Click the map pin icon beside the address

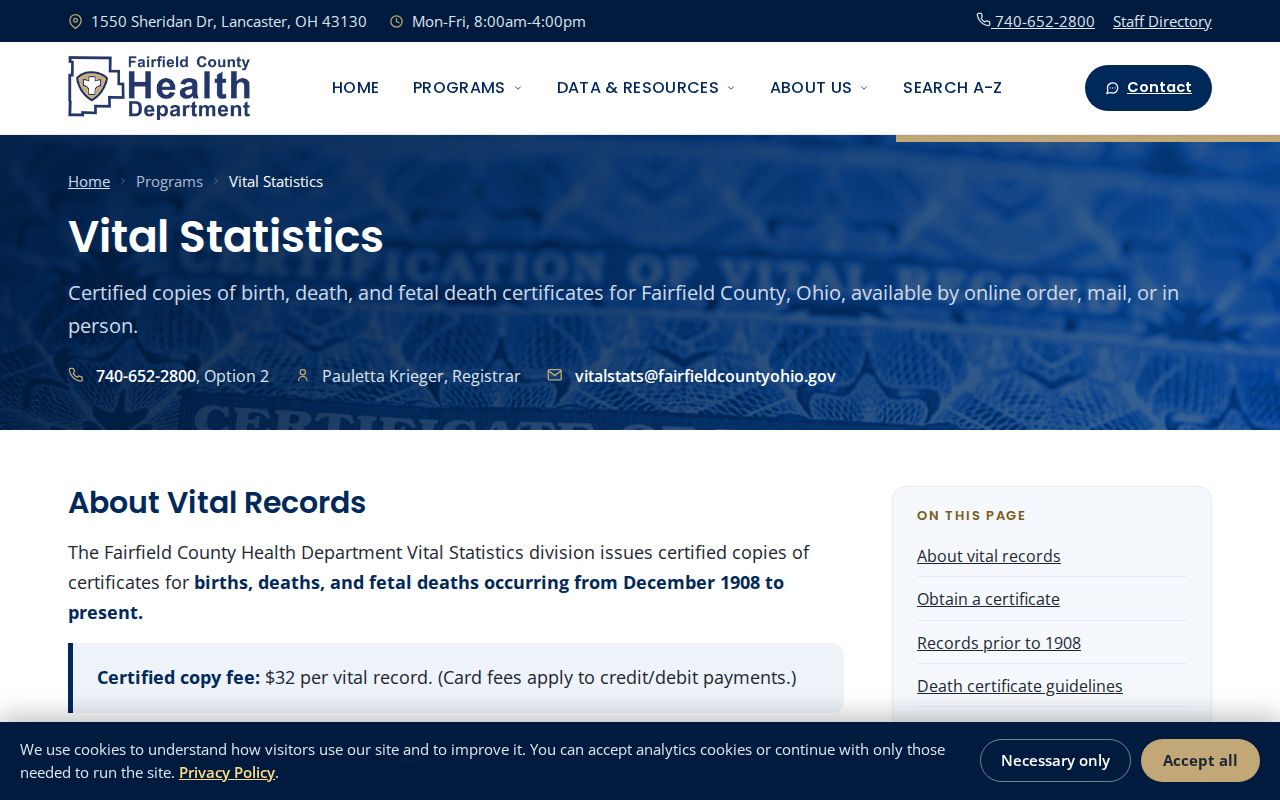click(x=75, y=21)
